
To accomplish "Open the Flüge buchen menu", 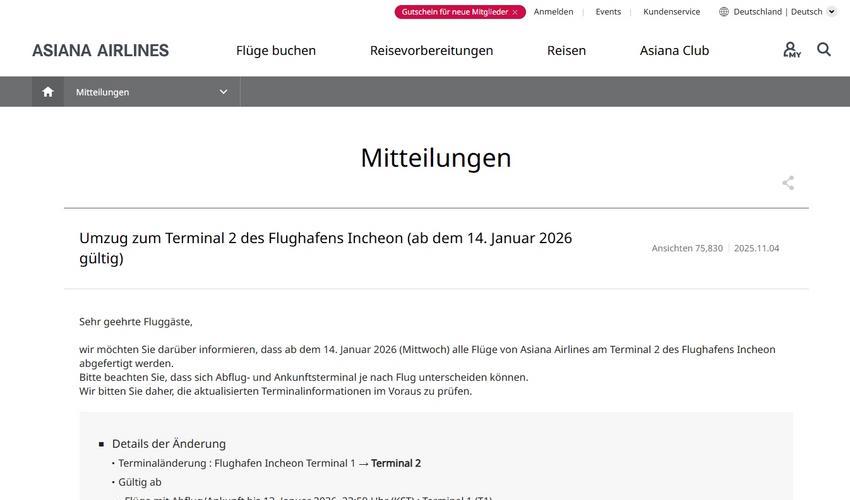I will tap(276, 50).
